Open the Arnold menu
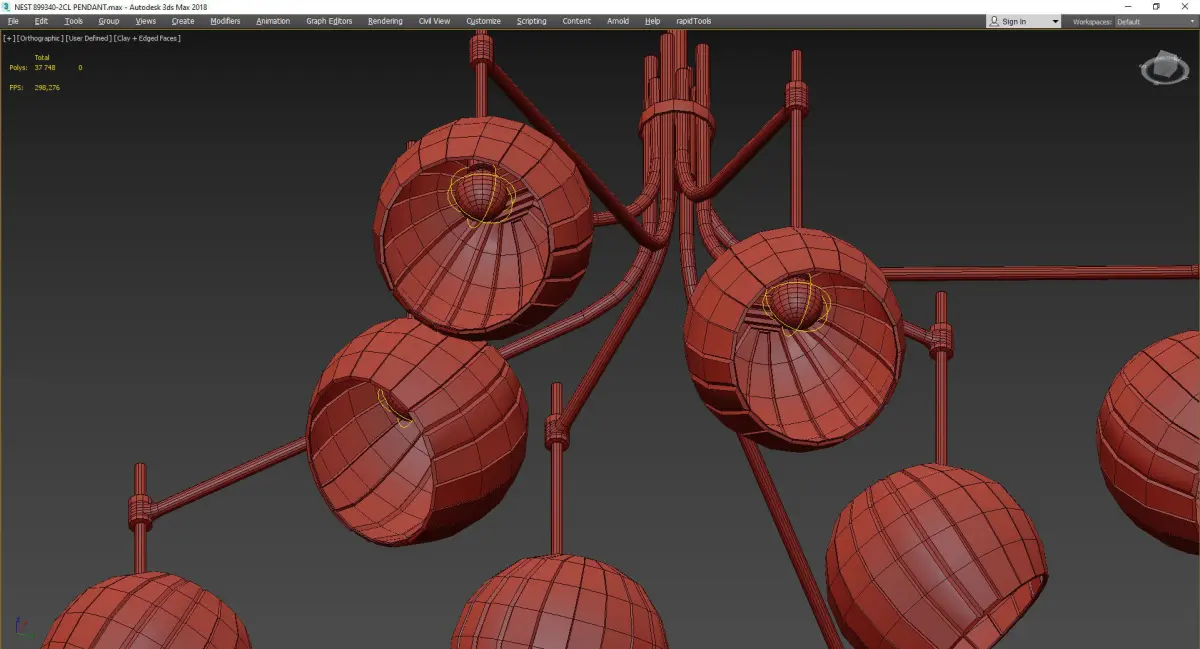 618,21
